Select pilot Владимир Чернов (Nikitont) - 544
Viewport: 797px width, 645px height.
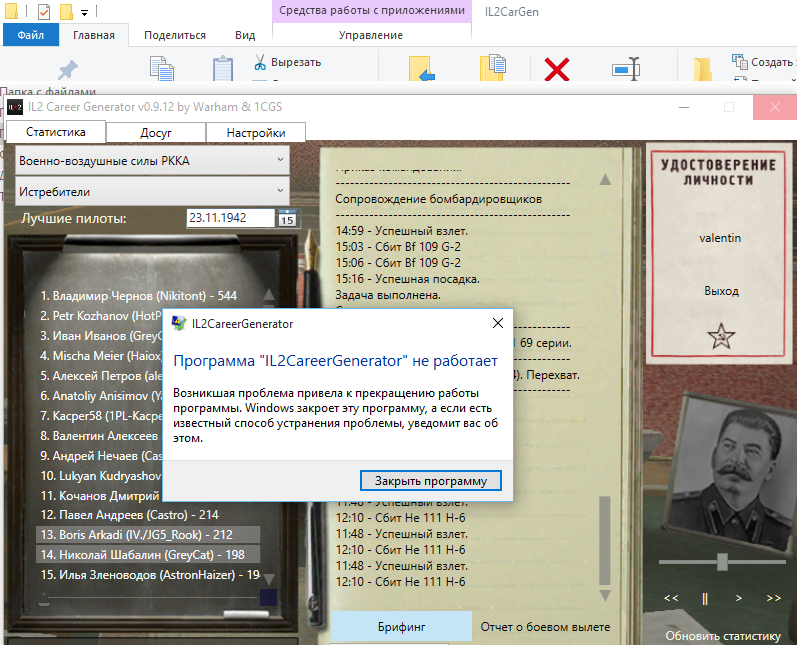coord(139,296)
